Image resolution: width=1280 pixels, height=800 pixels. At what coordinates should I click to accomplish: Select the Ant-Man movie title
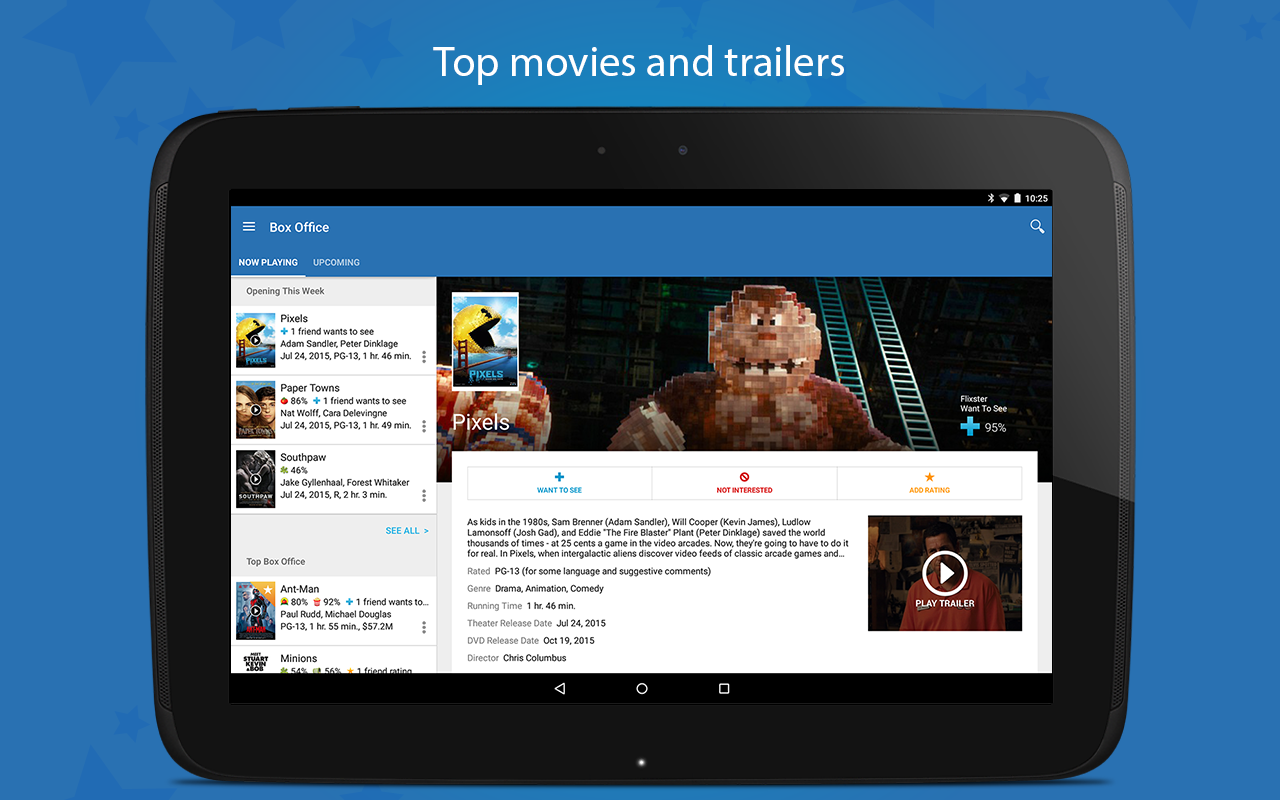(300, 589)
